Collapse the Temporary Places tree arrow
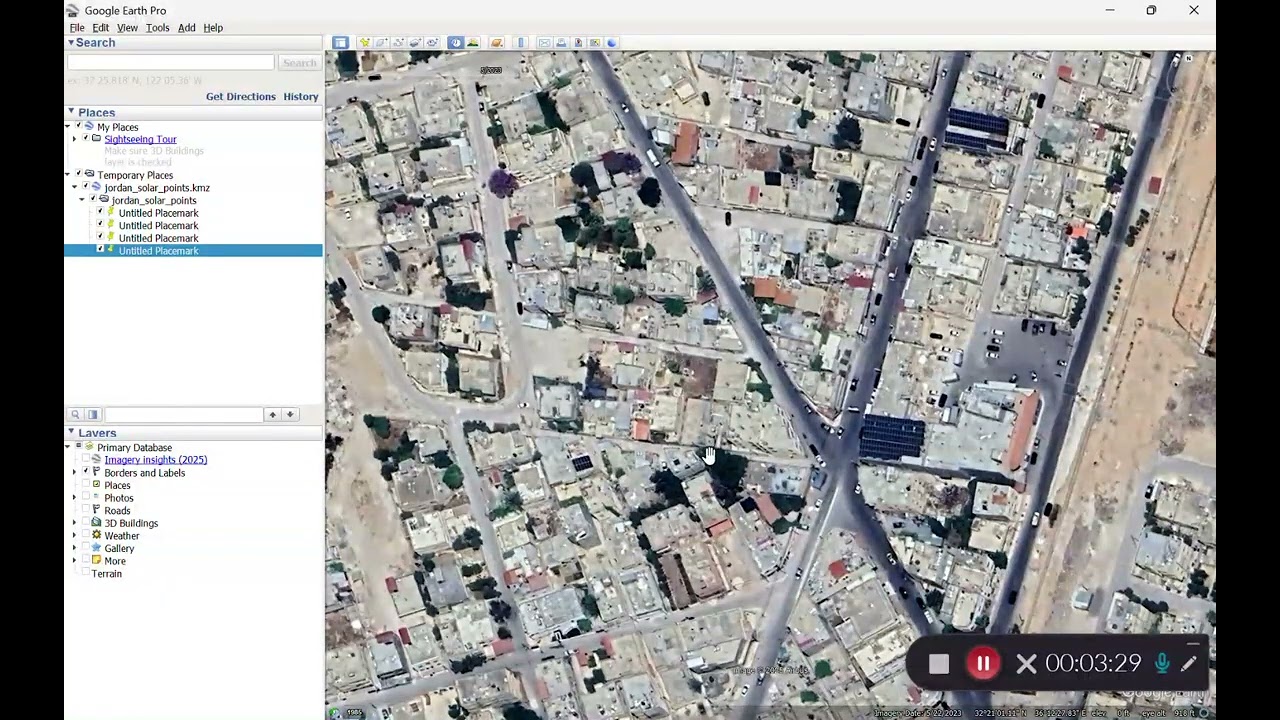This screenshot has height=720, width=1280. coord(68,175)
